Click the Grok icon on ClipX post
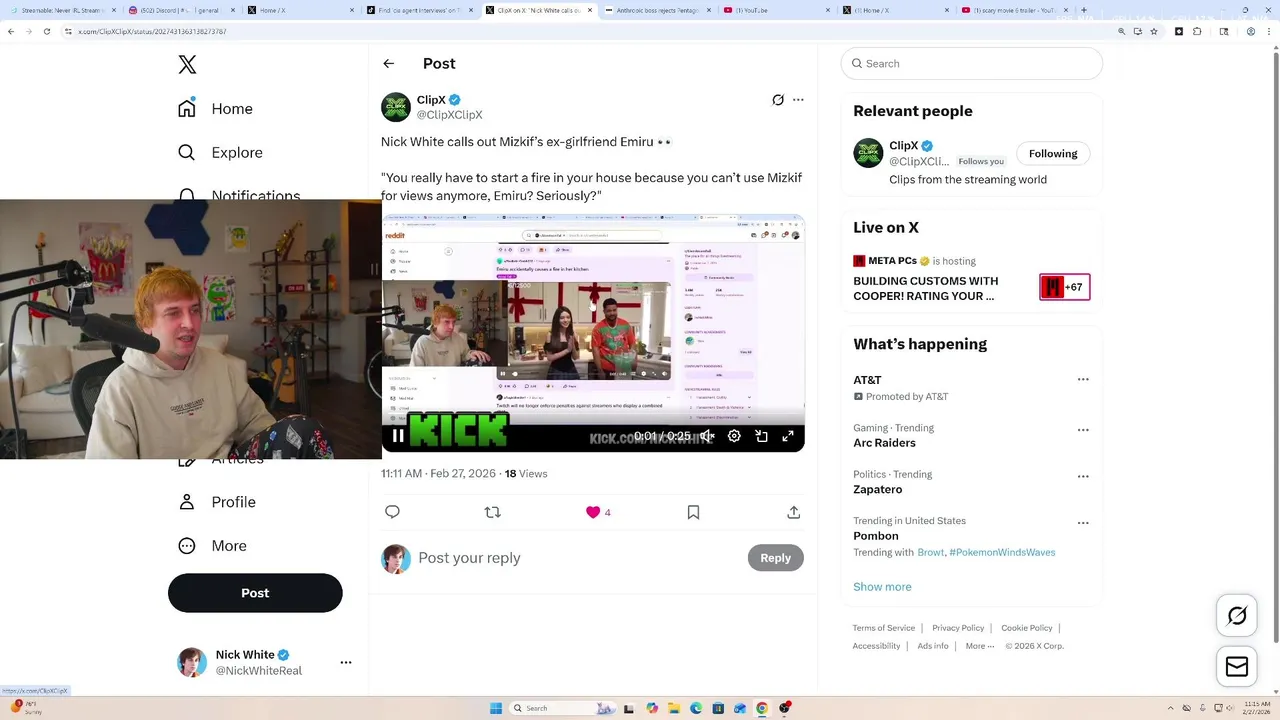 [x=778, y=100]
